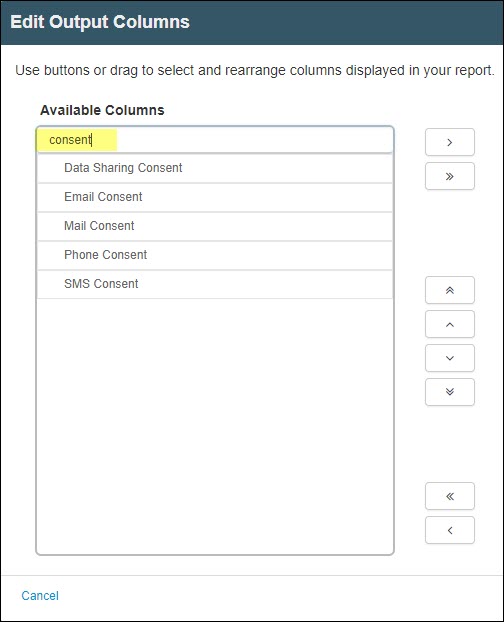Move column down one position
The image size is (504, 622).
tap(450, 358)
